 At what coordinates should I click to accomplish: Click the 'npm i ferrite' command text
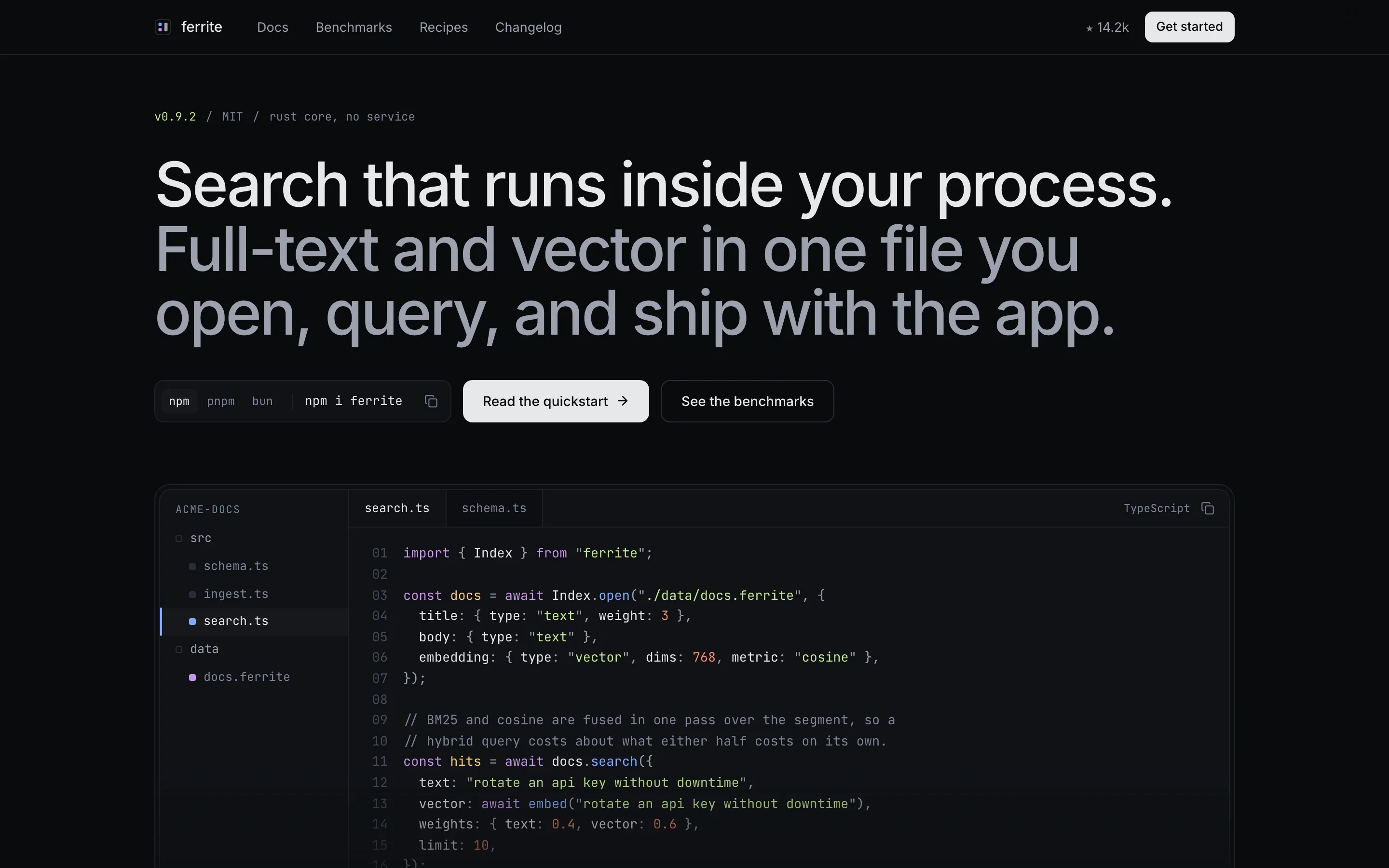(354, 401)
